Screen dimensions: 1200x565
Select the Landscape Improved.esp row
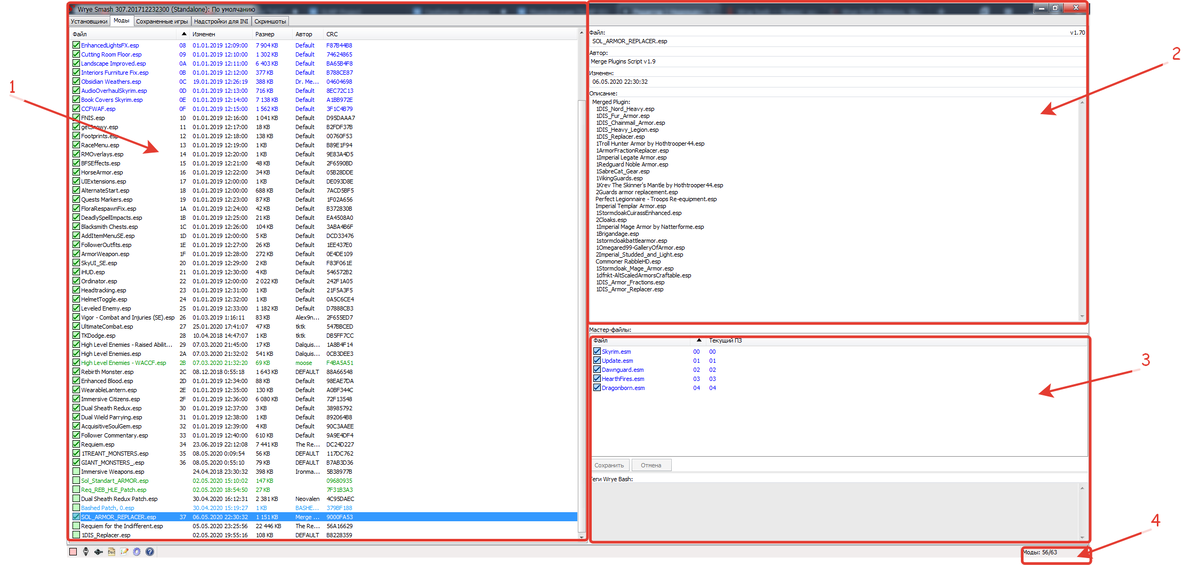(x=324, y=63)
